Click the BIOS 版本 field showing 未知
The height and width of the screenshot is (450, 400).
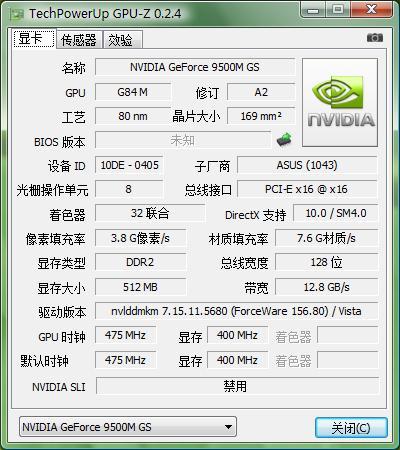tap(183, 140)
